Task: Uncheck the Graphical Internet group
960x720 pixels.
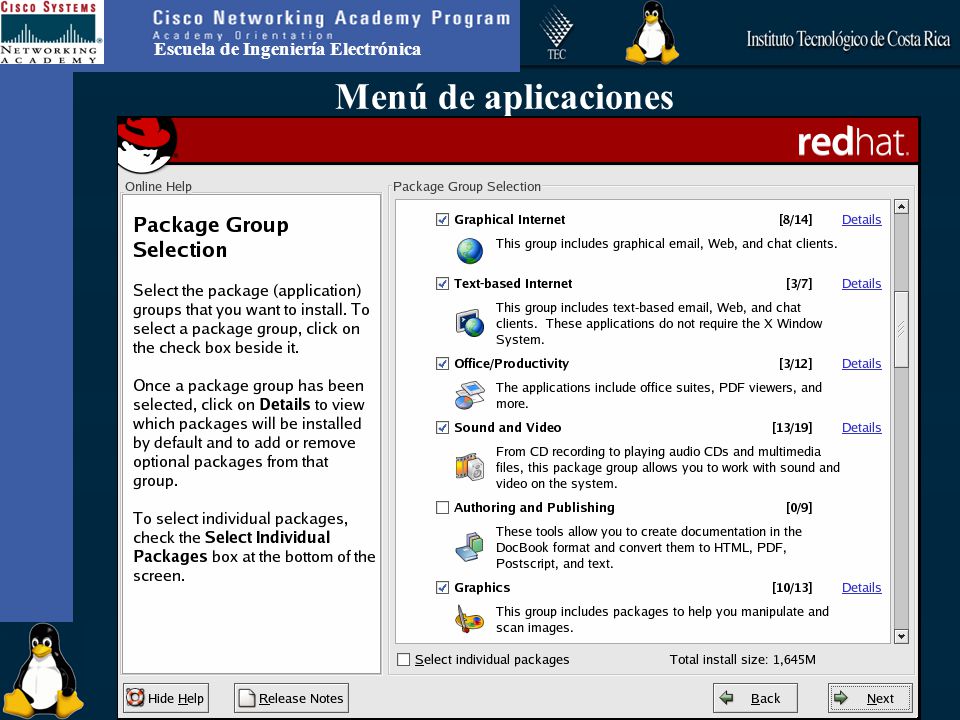Action: coord(442,219)
